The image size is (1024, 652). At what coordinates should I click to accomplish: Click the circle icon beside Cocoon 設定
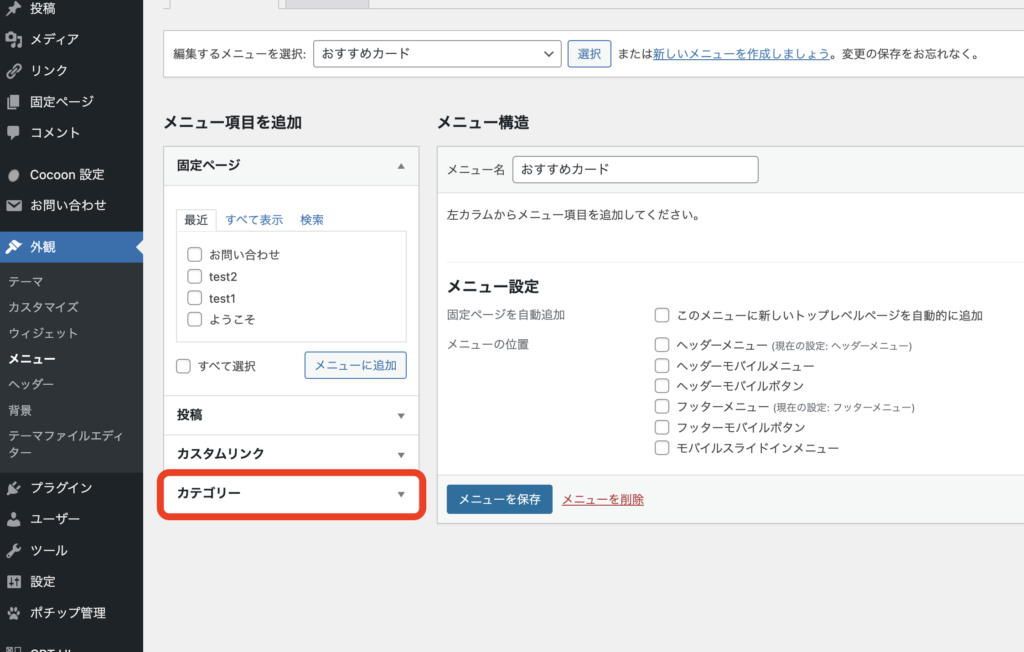(14, 175)
